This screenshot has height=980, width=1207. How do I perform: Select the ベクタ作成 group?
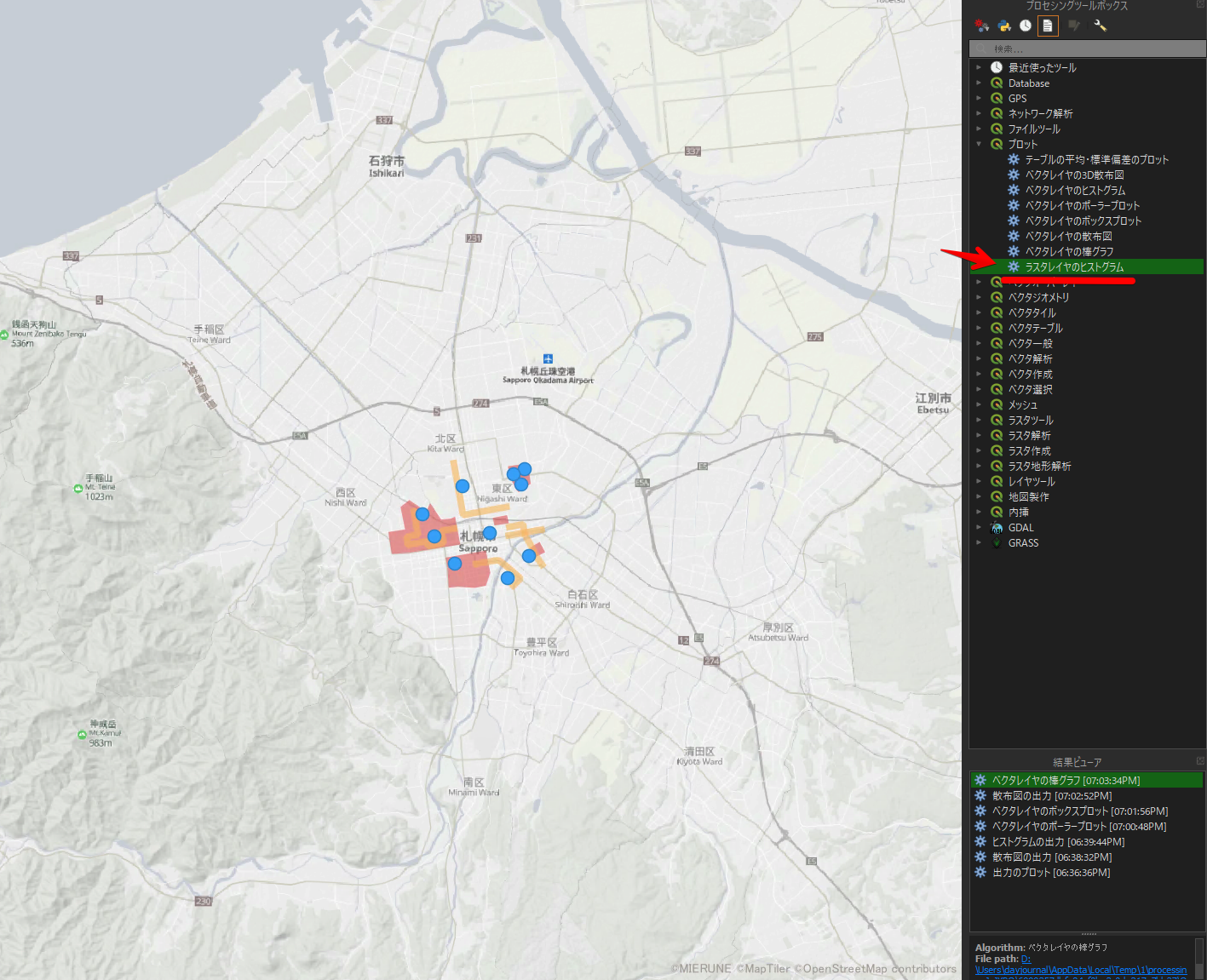[x=1030, y=374]
